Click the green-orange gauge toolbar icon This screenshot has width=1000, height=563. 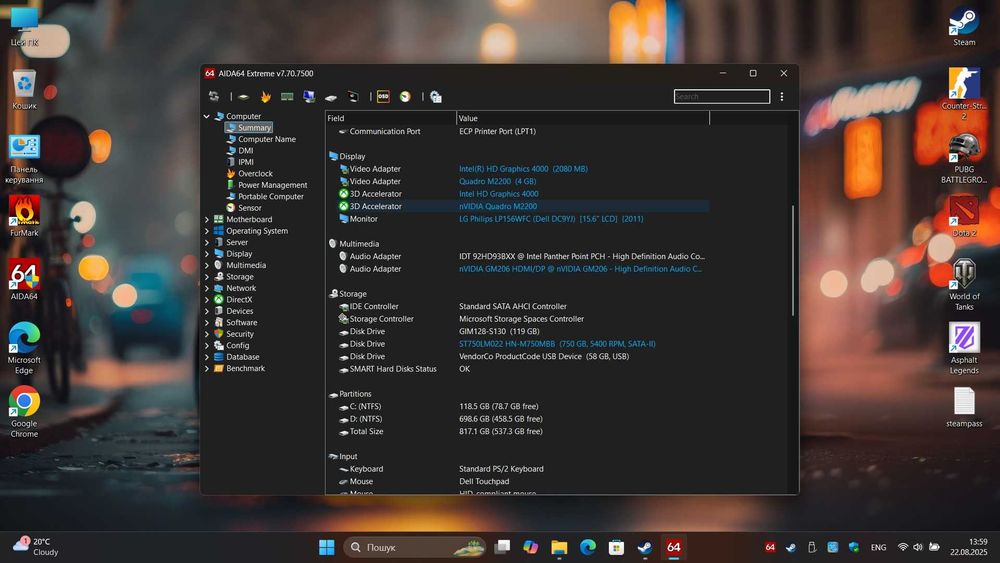click(405, 96)
